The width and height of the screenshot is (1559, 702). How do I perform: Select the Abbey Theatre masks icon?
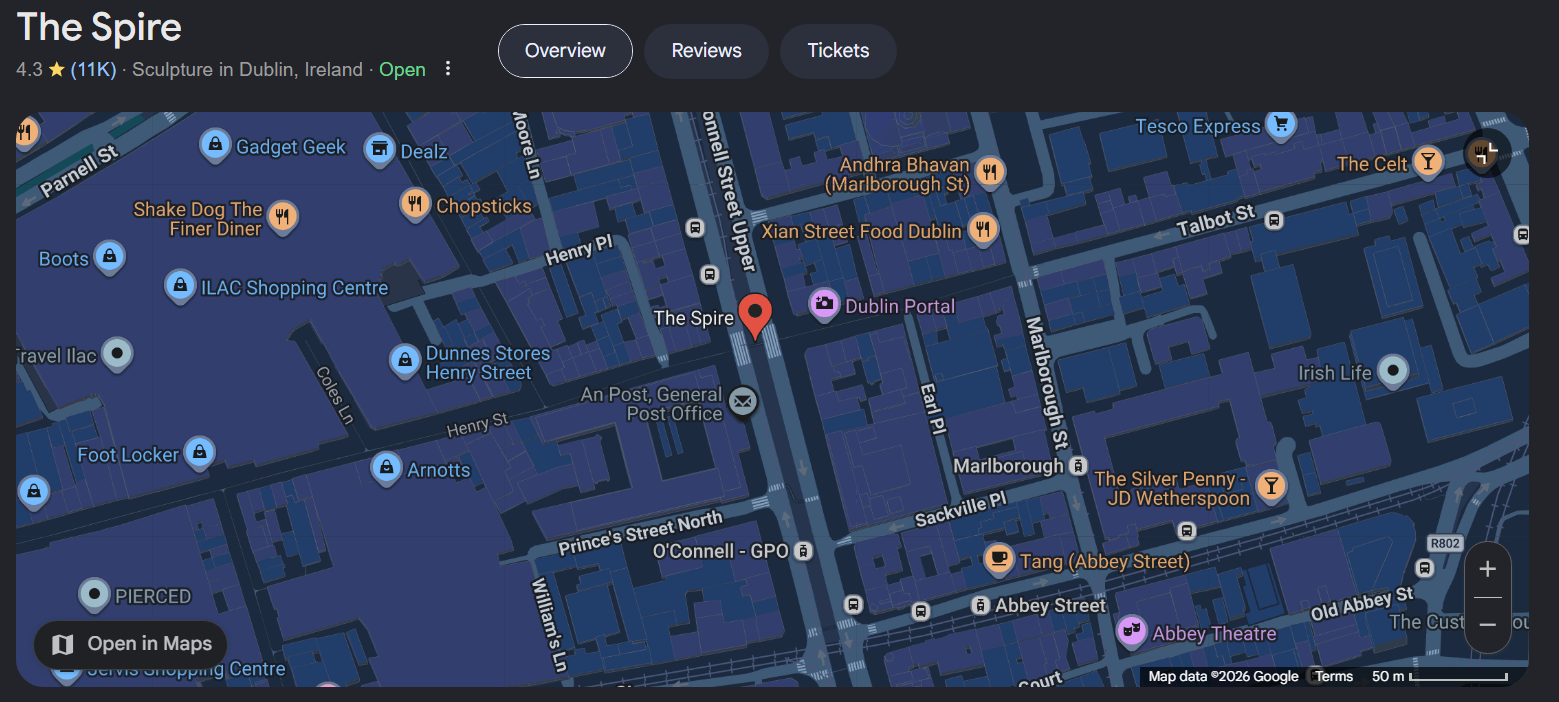coord(1131,631)
